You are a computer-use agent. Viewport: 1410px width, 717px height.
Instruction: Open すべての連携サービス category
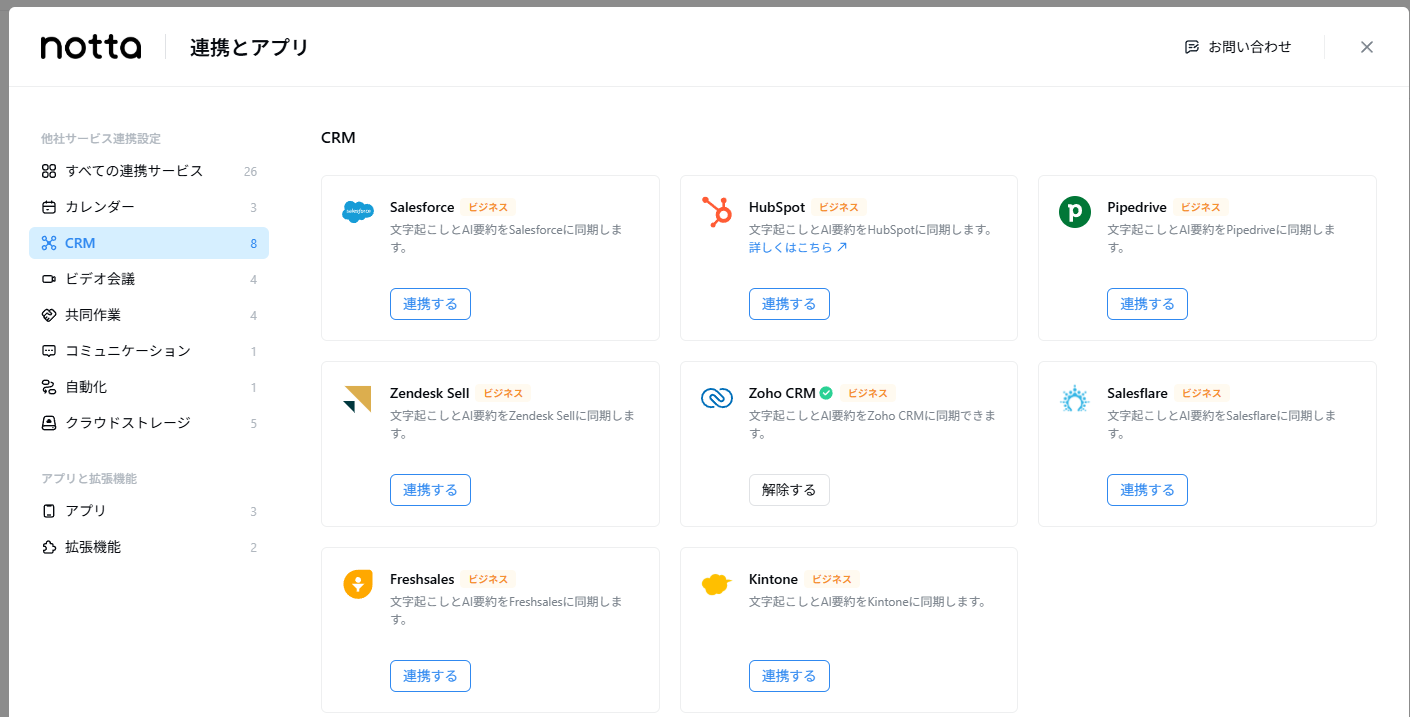pos(149,171)
